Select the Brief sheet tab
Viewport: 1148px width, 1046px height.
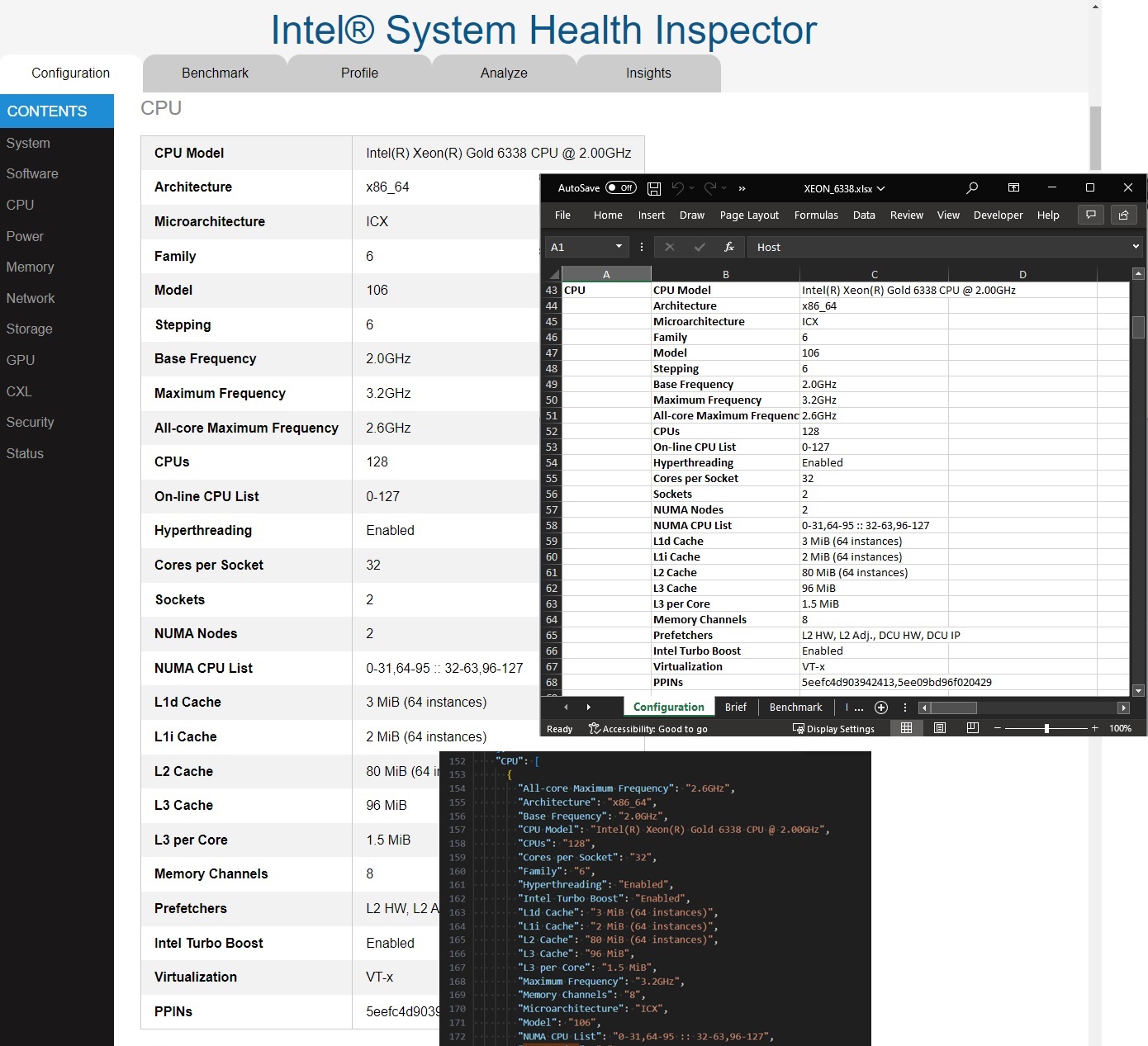point(735,707)
